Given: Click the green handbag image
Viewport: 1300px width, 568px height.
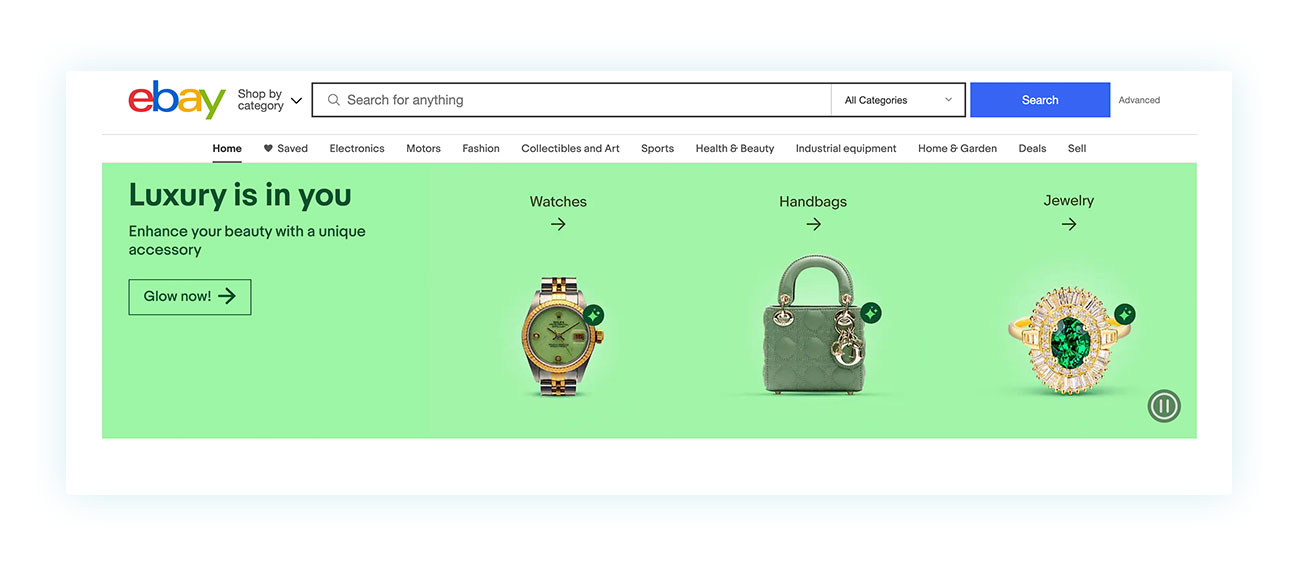Looking at the screenshot, I should tap(814, 324).
